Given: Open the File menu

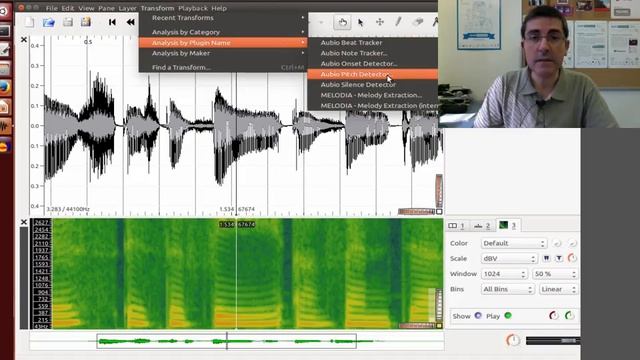Looking at the screenshot, I should tap(51, 8).
